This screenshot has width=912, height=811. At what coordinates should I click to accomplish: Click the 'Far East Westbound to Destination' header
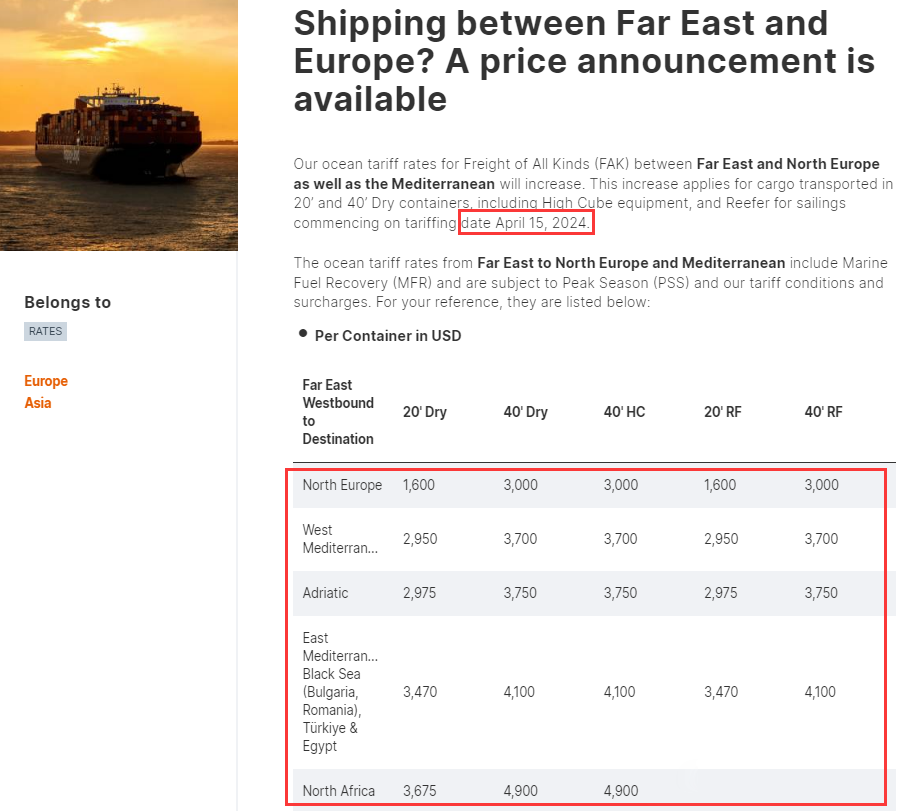click(x=338, y=412)
